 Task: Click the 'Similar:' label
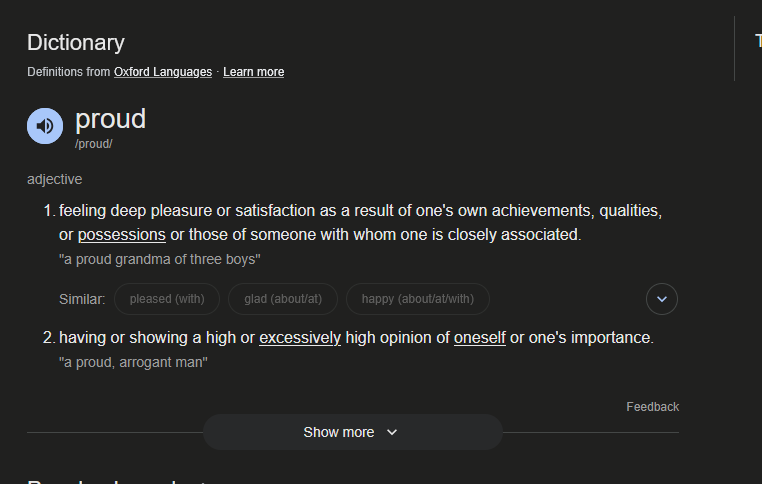(82, 299)
